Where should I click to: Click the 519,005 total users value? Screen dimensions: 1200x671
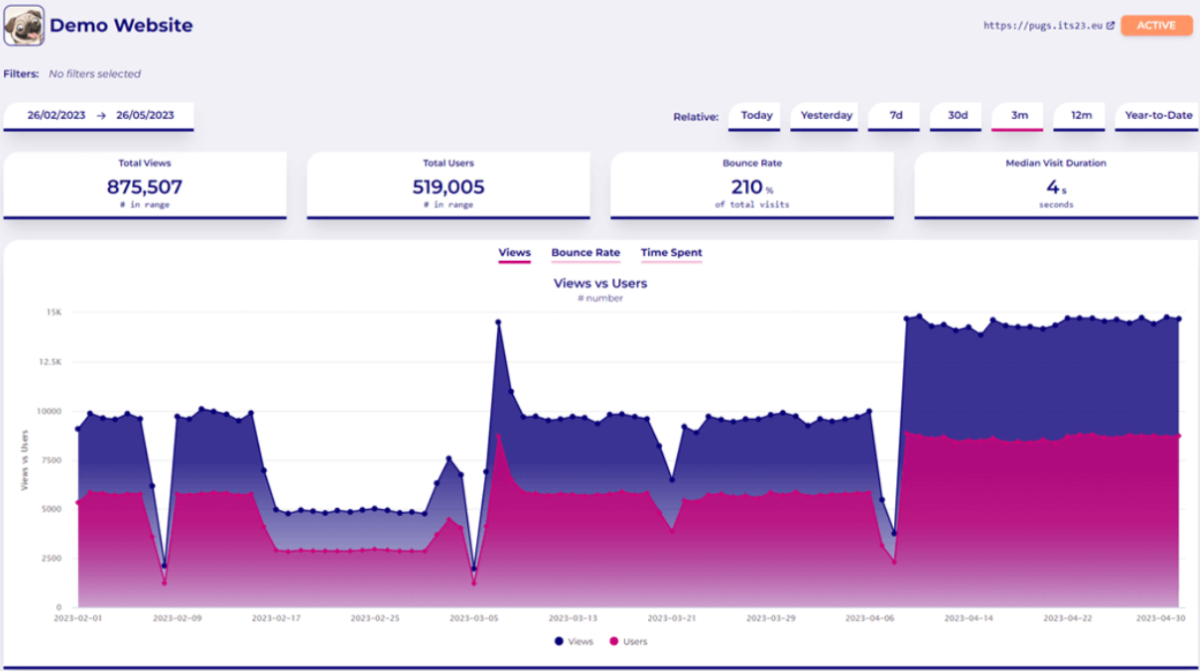pos(448,186)
